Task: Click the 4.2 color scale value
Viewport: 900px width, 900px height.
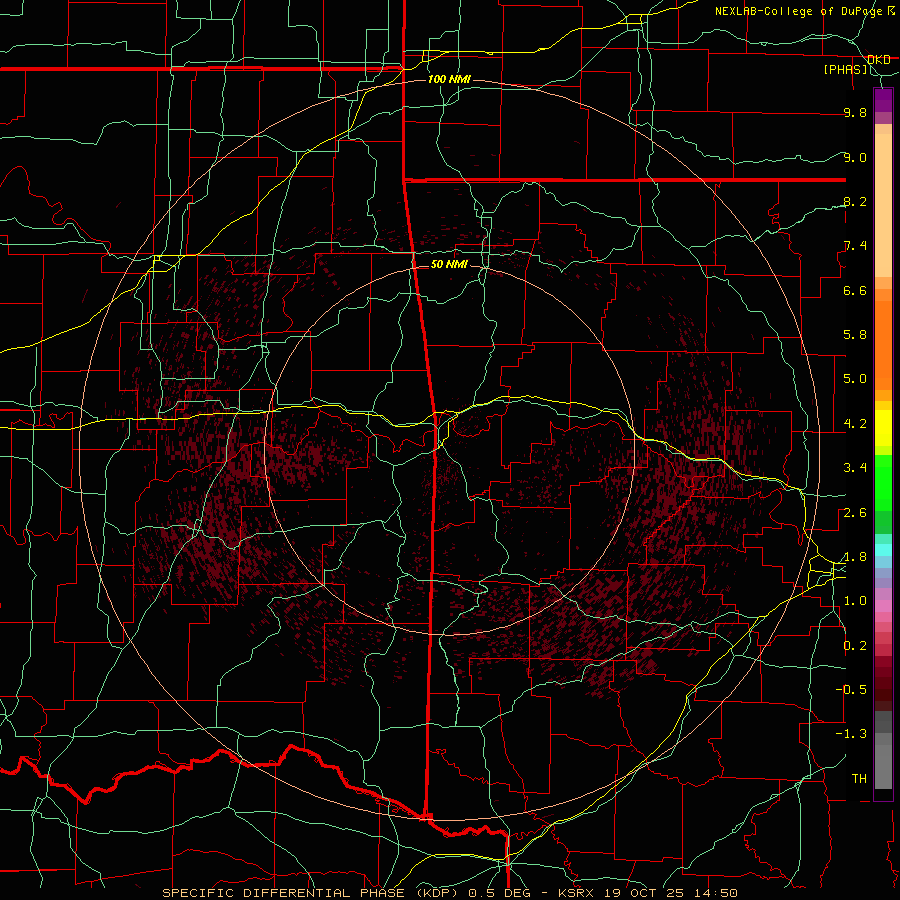Action: pos(855,424)
